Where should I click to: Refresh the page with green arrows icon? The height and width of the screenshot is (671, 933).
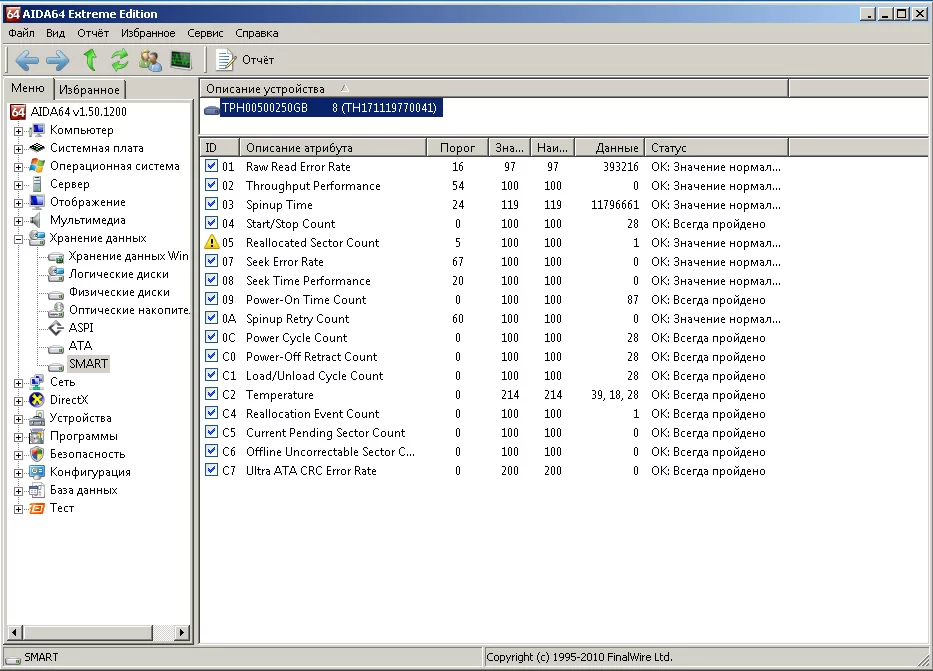[x=120, y=60]
